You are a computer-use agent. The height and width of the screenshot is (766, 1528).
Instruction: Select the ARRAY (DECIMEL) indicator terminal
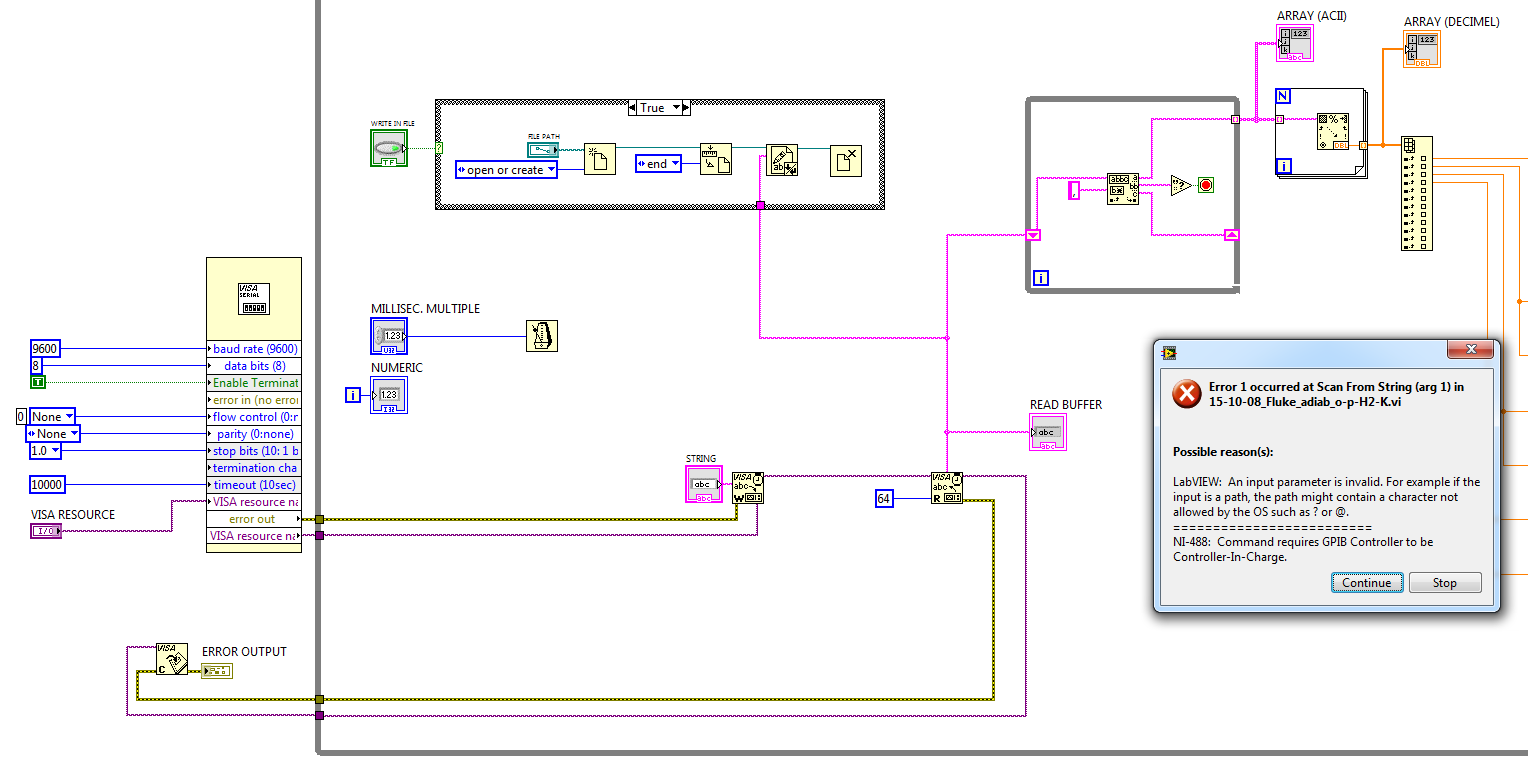pyautogui.click(x=1423, y=50)
